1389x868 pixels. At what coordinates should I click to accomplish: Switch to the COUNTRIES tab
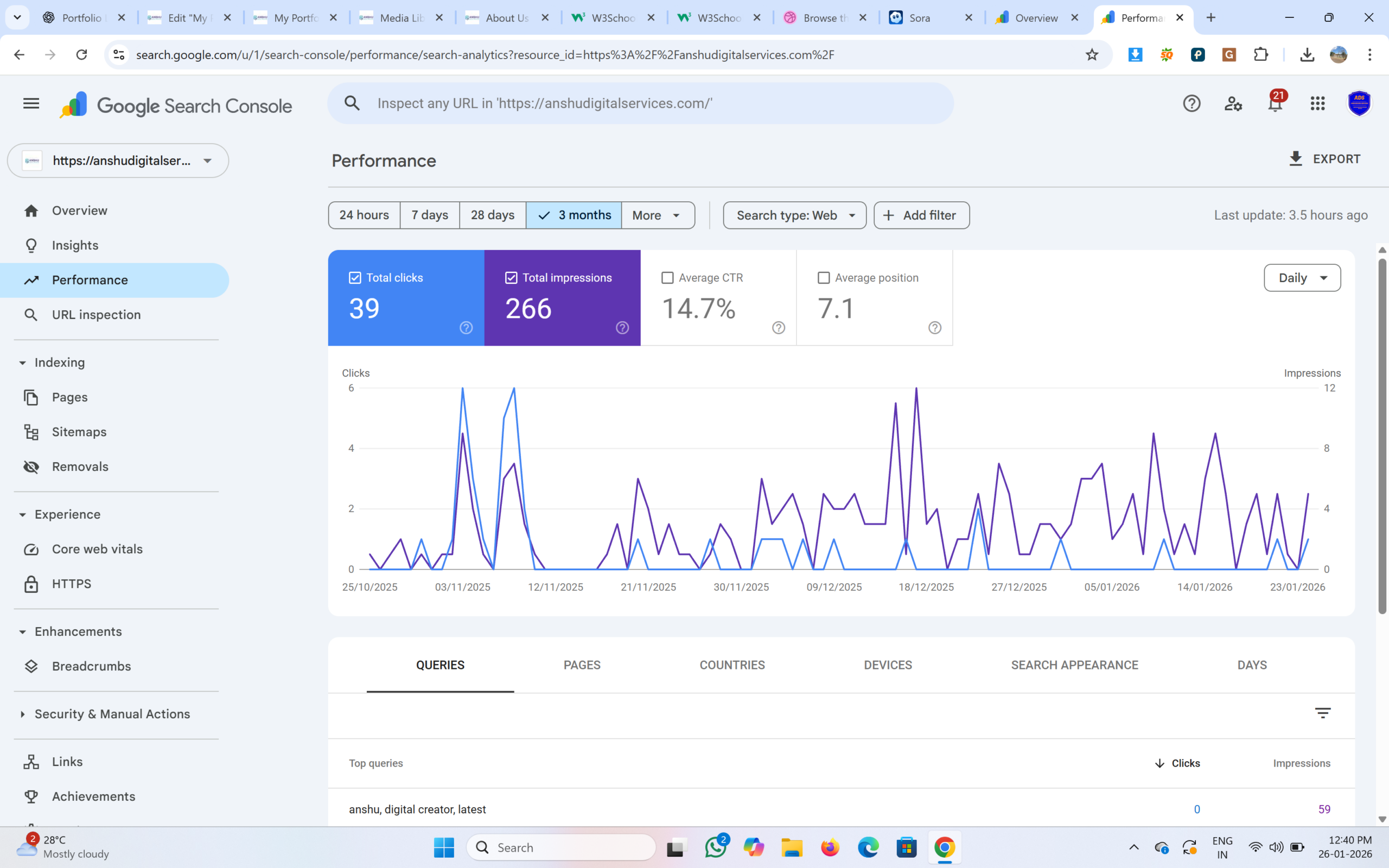(x=731, y=665)
